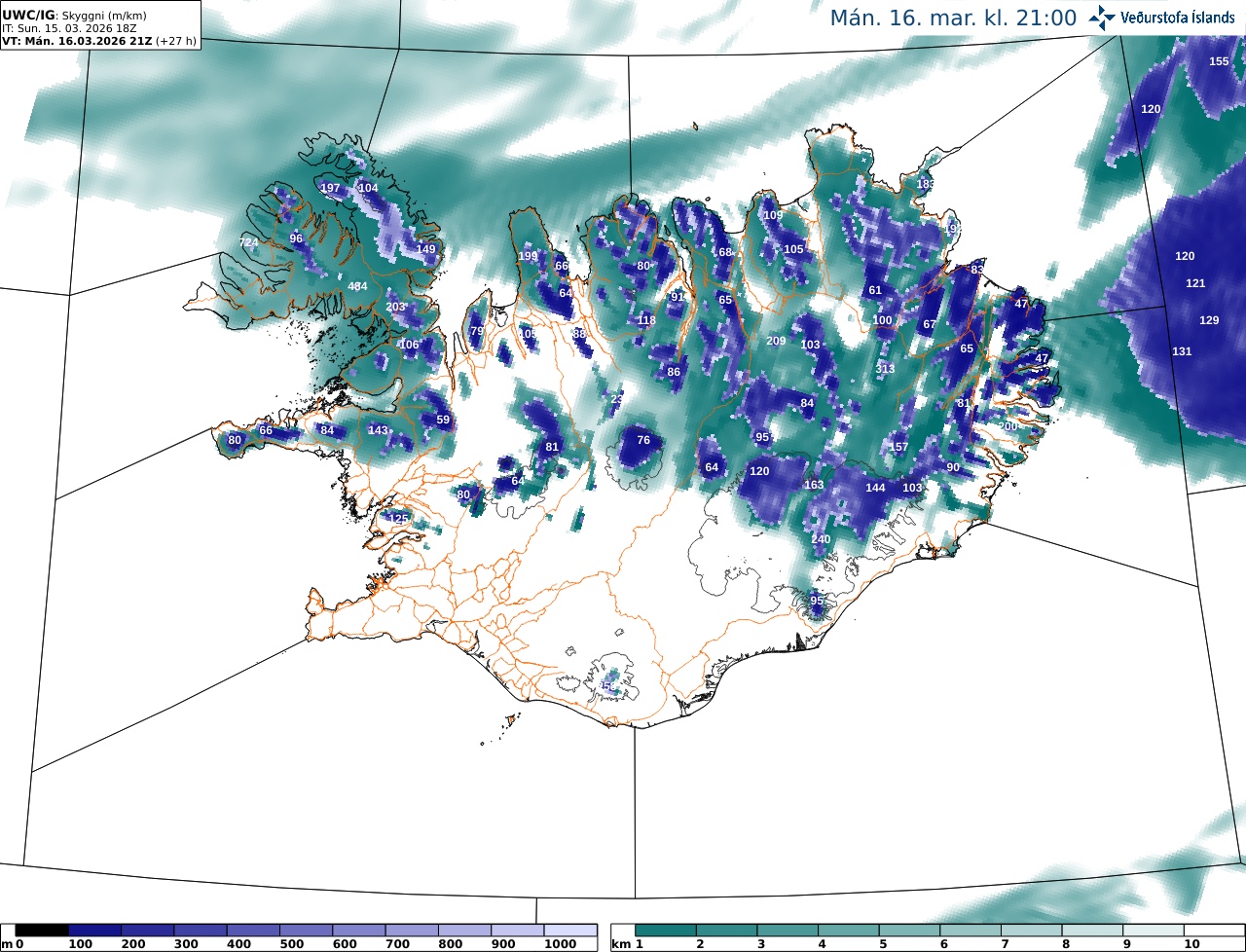Click the visibility value 100 in the northeast
Viewport: 1246px width, 952px height.
(882, 320)
